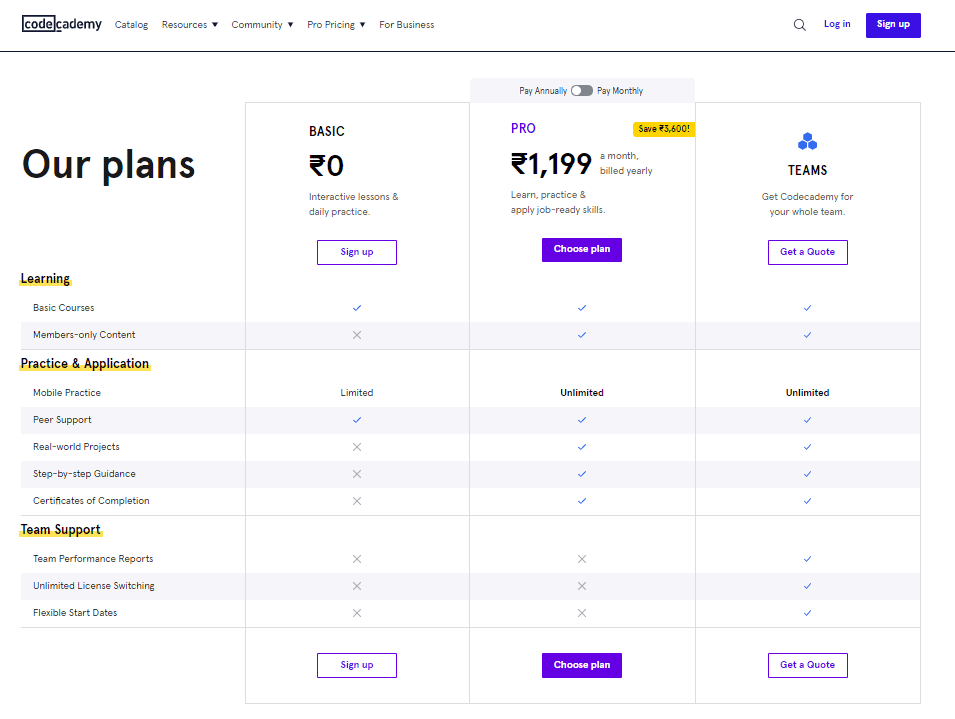Click Basic X mark for Members-only Content
955x719 pixels.
357,335
